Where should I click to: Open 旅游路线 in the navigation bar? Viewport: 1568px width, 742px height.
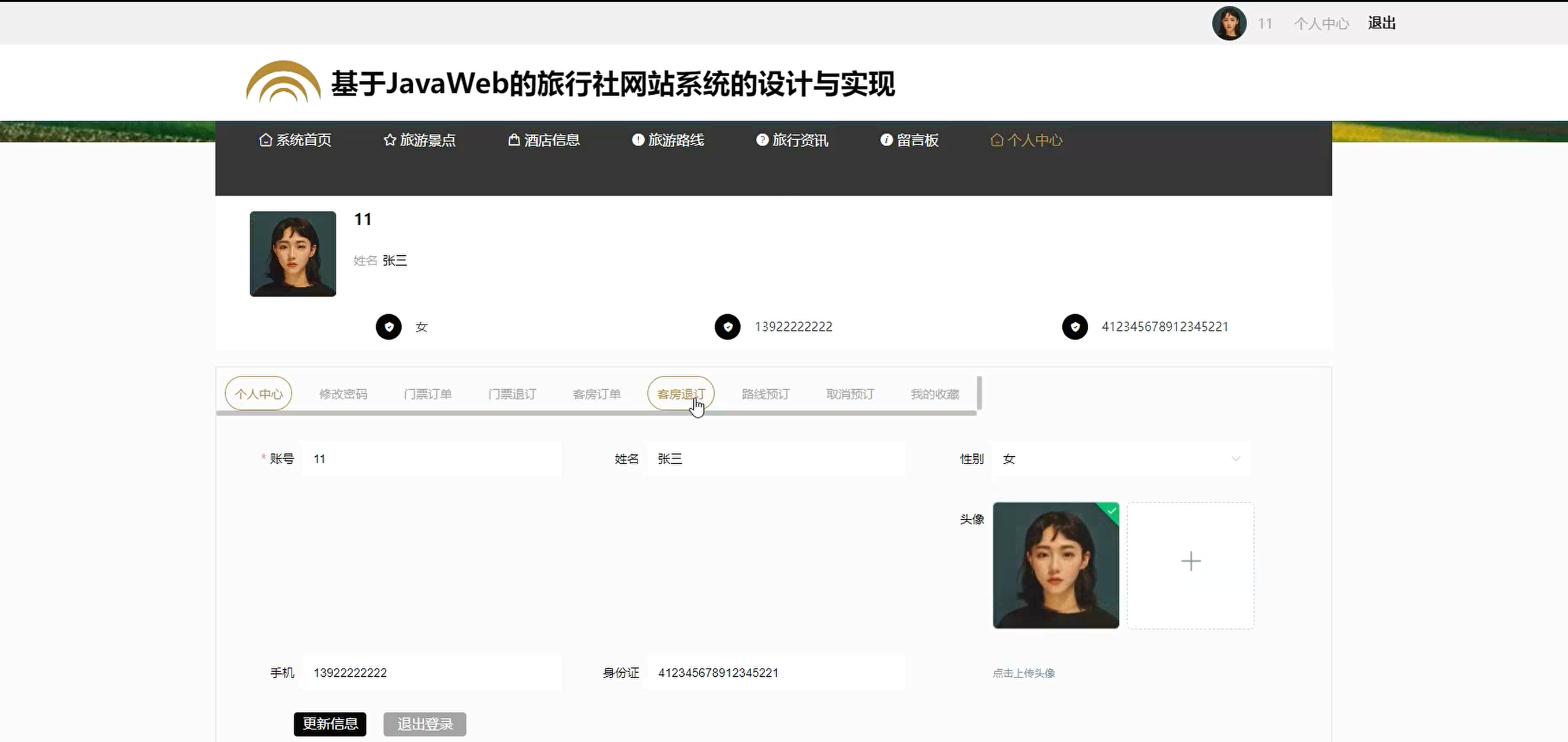click(x=668, y=140)
